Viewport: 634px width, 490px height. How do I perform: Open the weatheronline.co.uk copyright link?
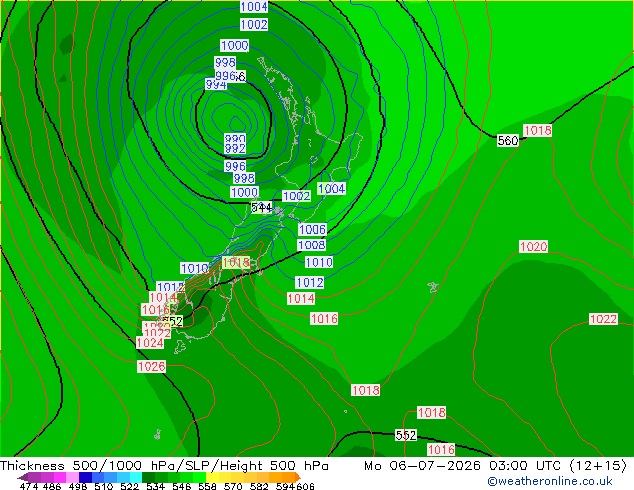coord(550,481)
